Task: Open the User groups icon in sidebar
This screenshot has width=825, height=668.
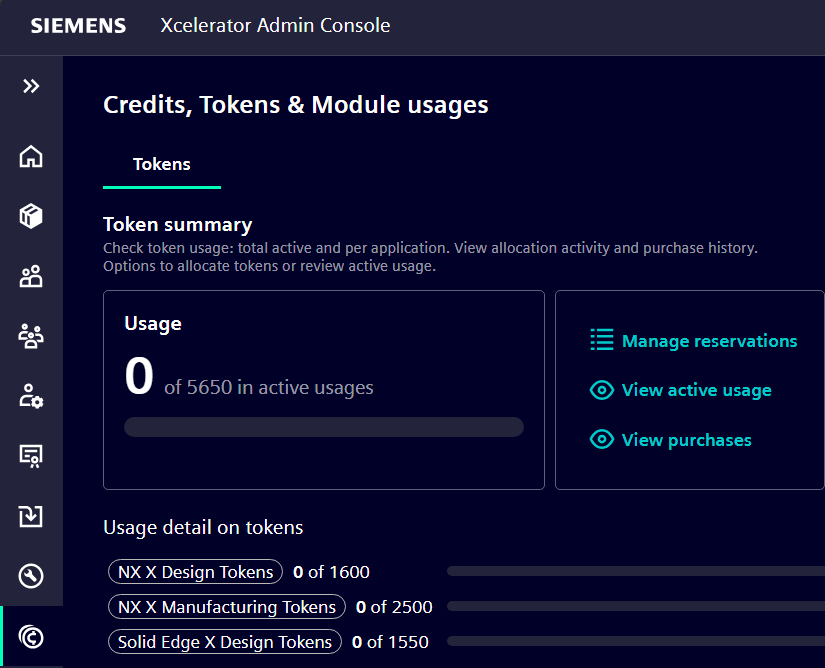Action: (31, 337)
